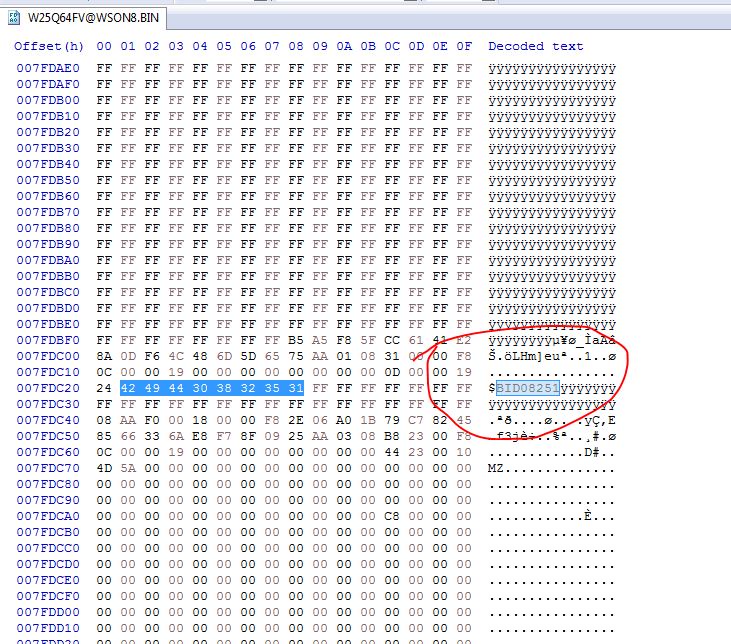Click byte 6D in row 007FDC00
This screenshot has width=731, height=644.
click(x=224, y=356)
